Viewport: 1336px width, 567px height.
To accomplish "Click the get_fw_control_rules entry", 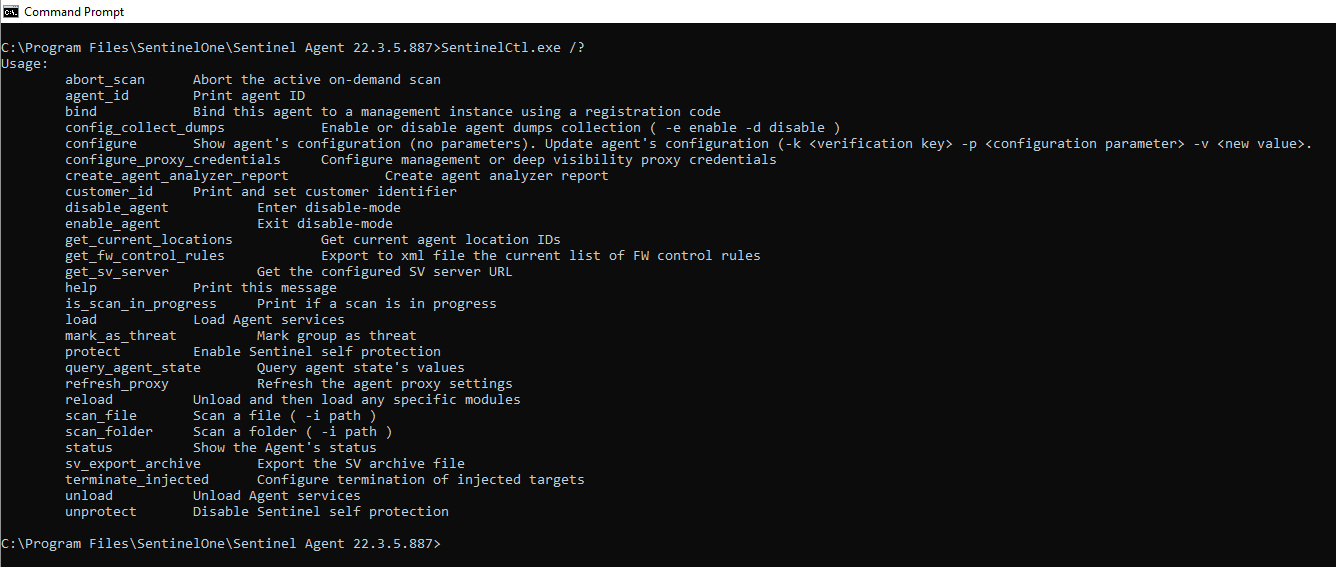I will (145, 256).
